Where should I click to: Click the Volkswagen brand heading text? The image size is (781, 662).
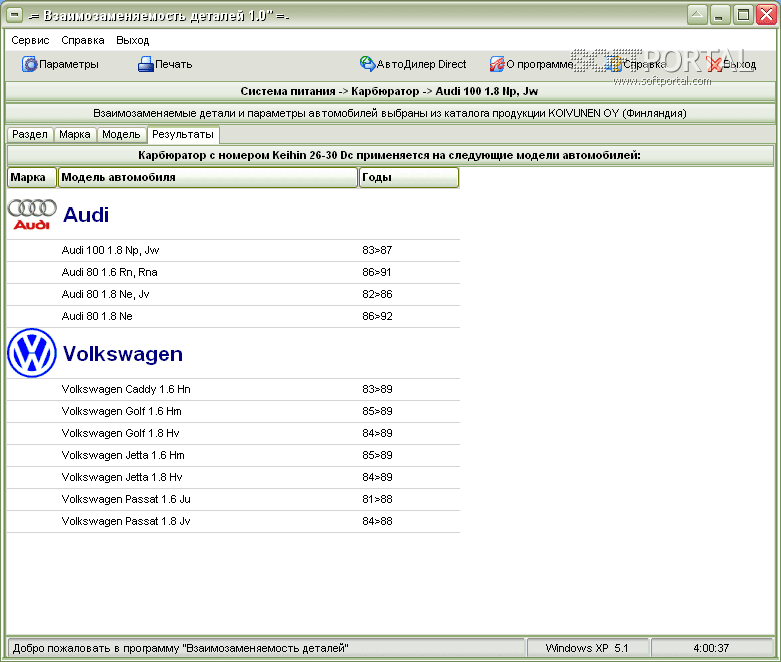123,354
